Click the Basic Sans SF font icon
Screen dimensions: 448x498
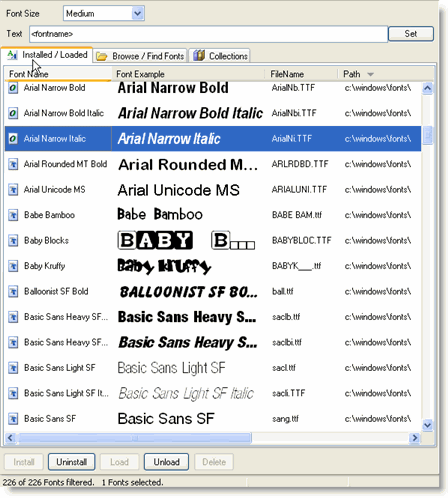pos(13,419)
